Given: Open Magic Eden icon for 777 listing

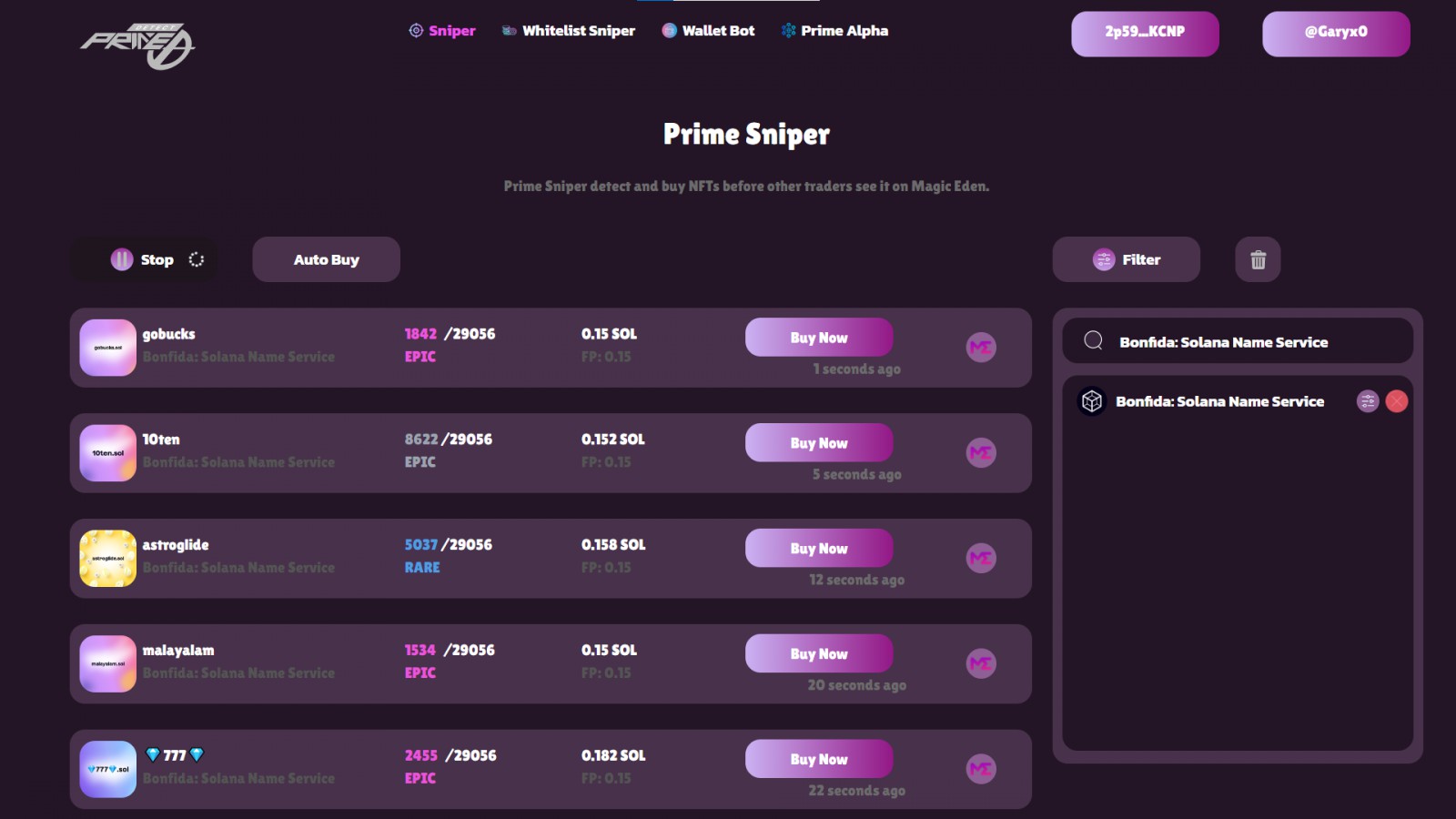Looking at the screenshot, I should point(980,770).
